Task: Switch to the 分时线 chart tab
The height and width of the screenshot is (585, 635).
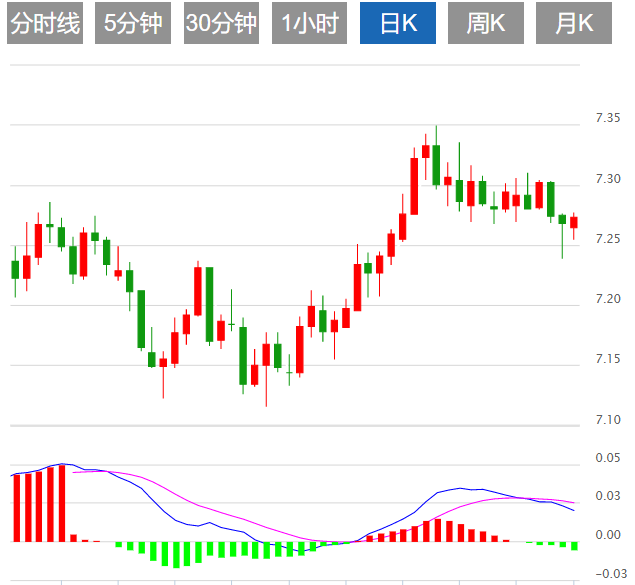Action: click(45, 23)
